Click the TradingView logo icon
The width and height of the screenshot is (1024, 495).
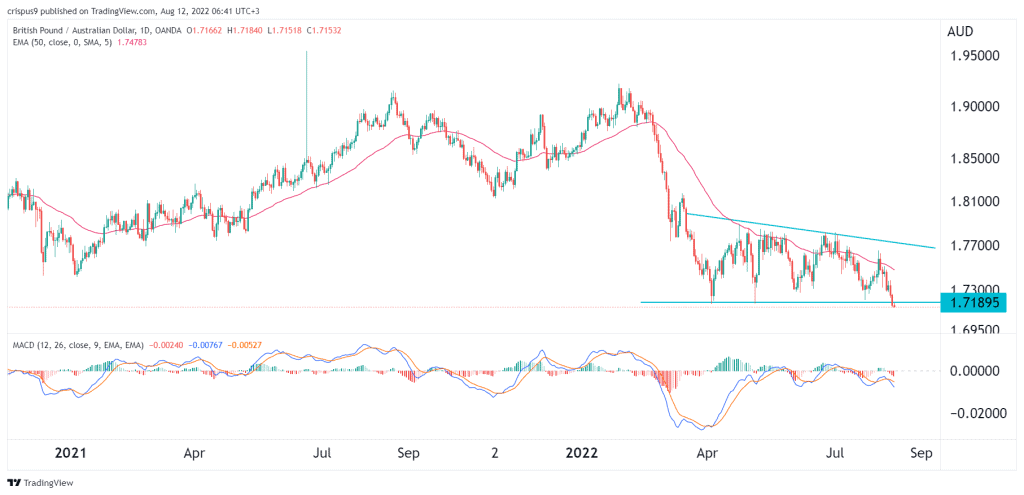pos(14,483)
